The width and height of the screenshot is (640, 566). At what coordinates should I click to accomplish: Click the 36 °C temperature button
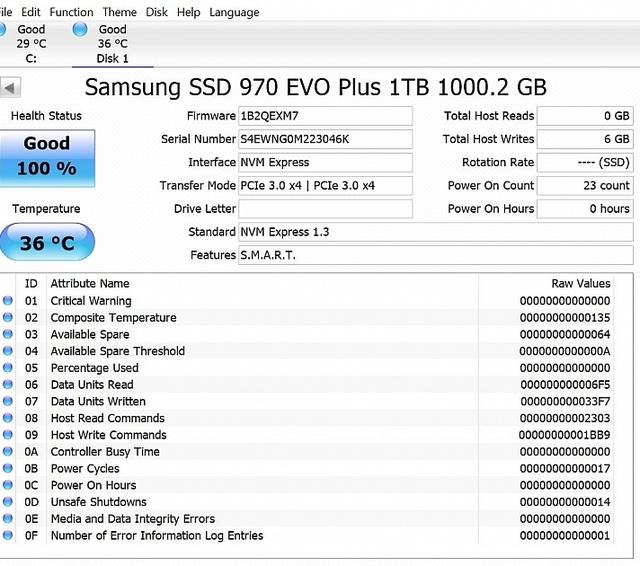(47, 242)
